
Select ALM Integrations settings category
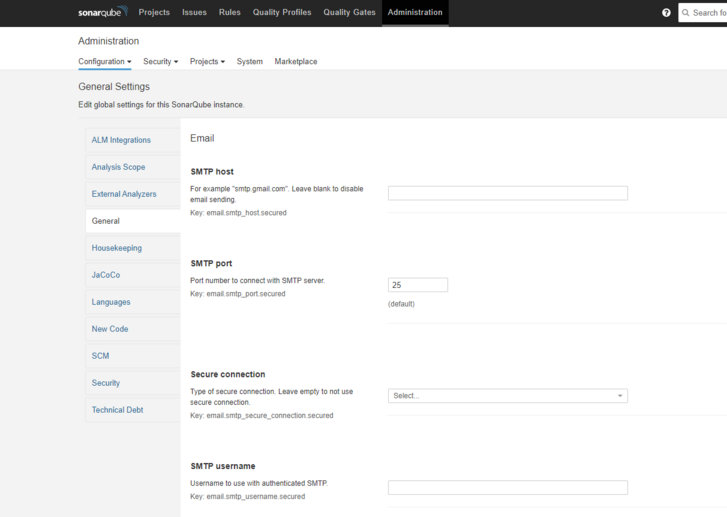[x=121, y=140]
